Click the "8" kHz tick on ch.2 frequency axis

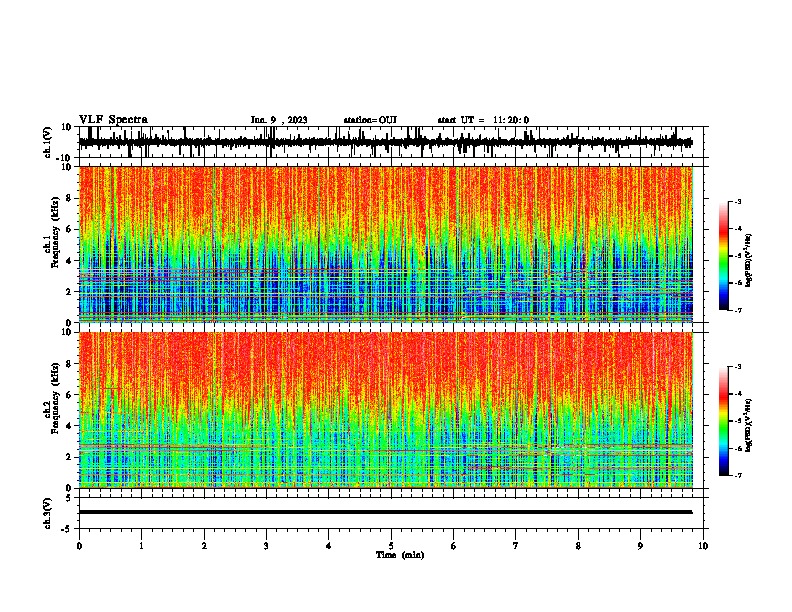[x=69, y=364]
